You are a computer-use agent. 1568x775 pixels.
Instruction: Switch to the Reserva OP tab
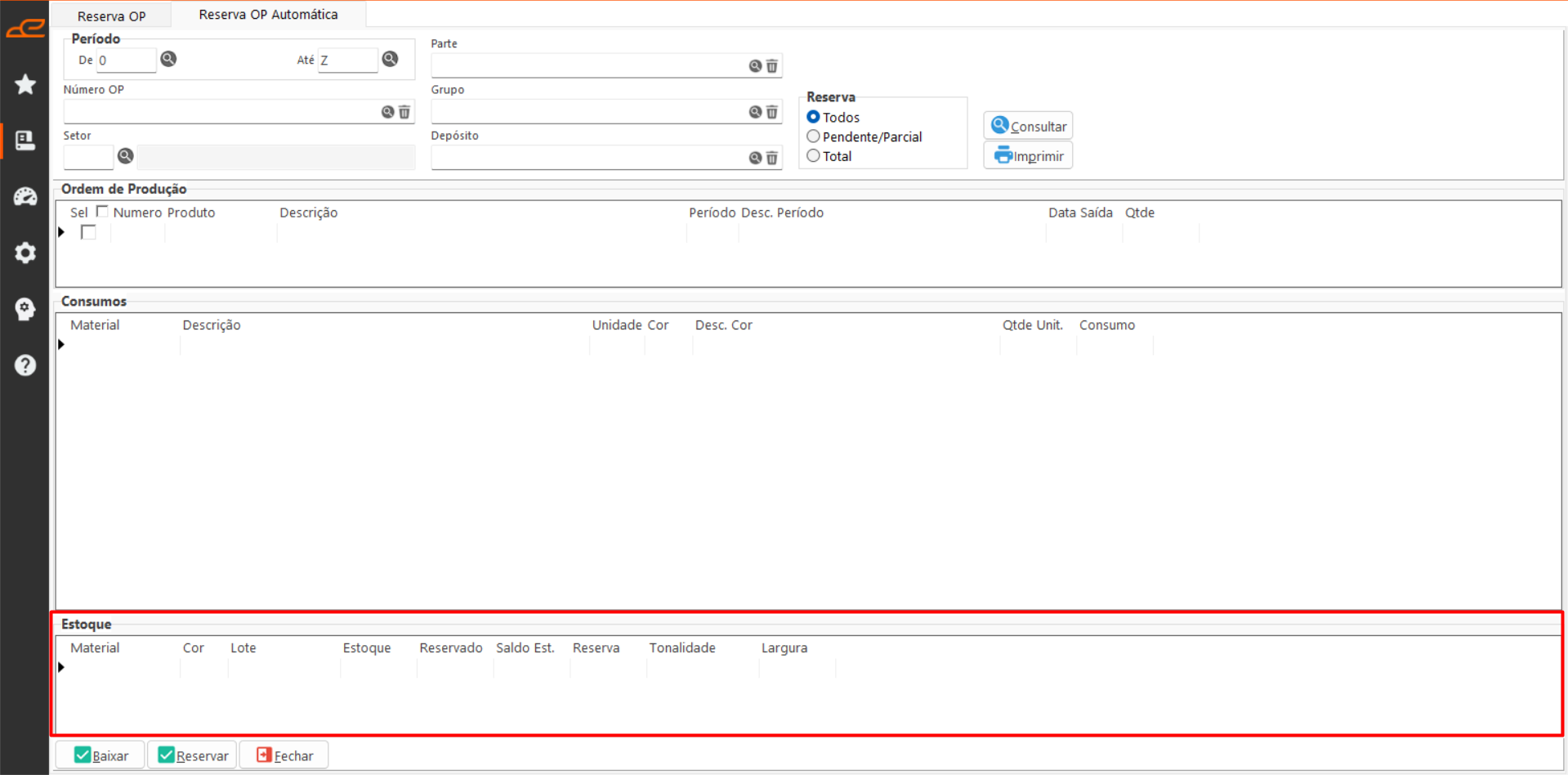[x=111, y=16]
